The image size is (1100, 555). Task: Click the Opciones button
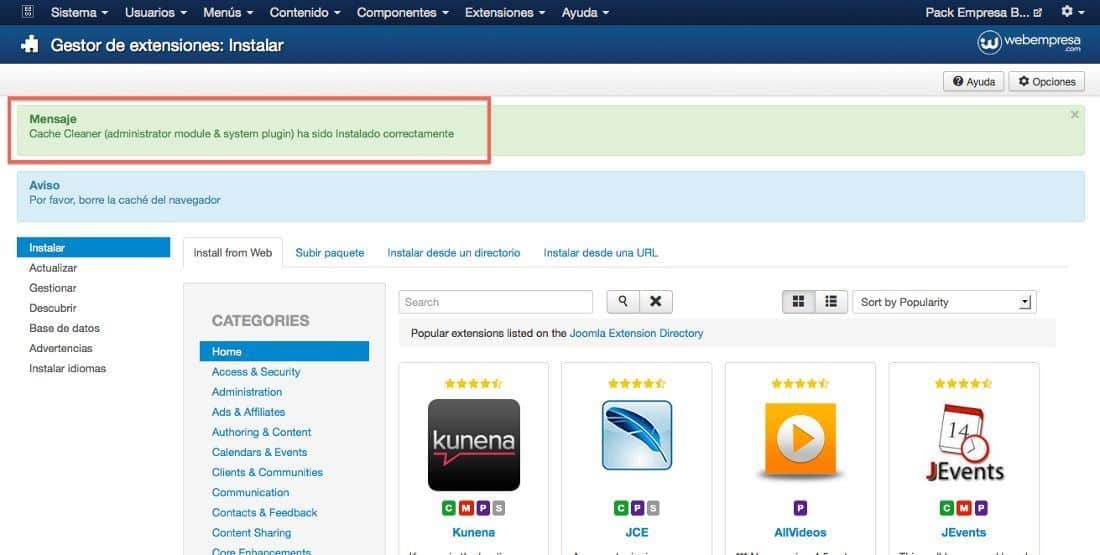pos(1047,81)
